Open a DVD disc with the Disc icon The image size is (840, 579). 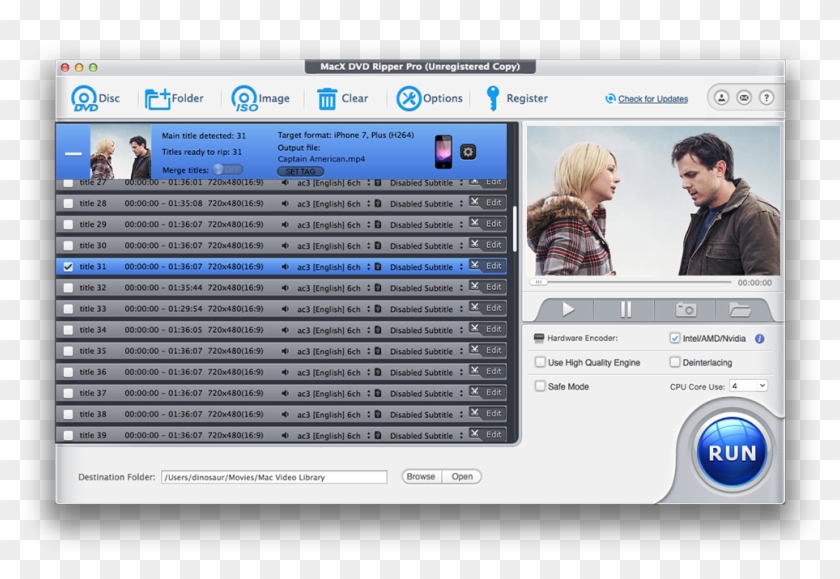point(85,97)
